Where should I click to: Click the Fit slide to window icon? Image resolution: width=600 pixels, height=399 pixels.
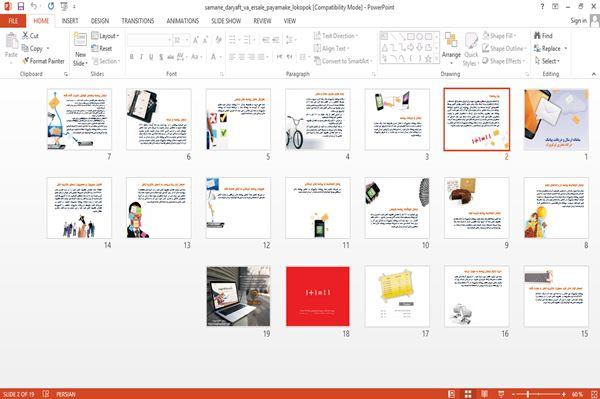click(594, 394)
